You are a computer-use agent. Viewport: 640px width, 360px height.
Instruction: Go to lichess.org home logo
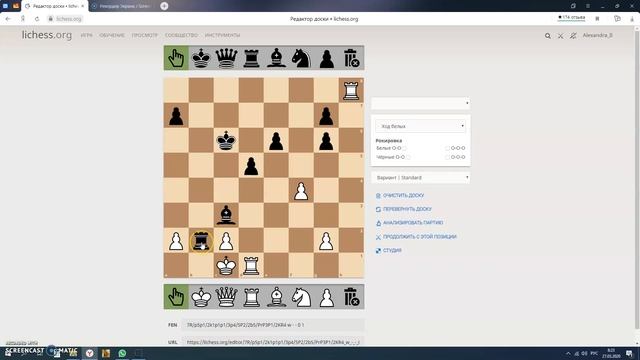[47, 35]
